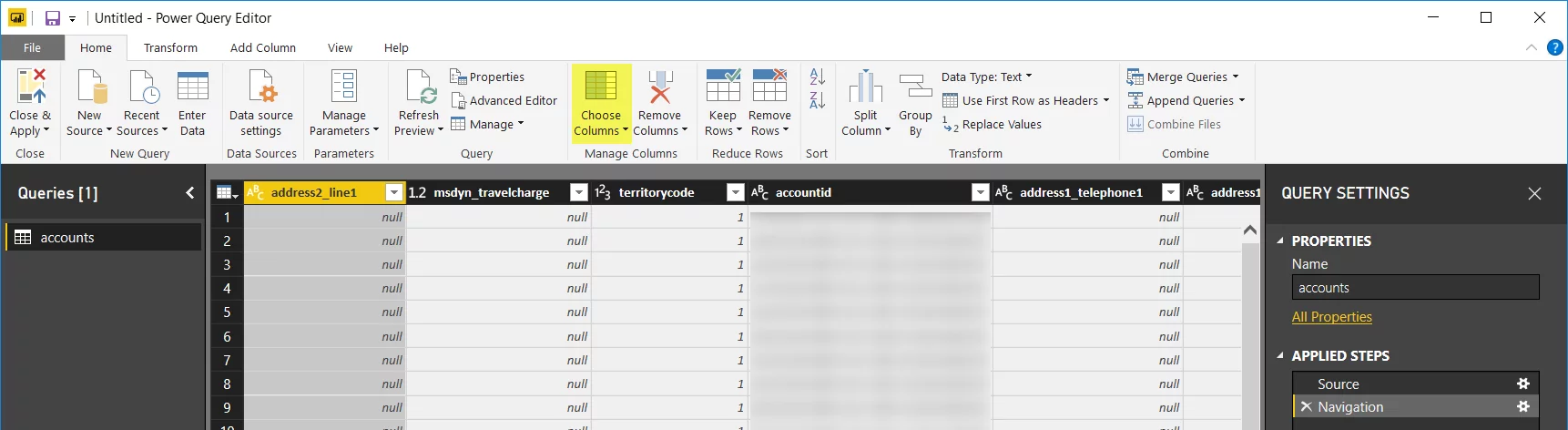Image resolution: width=1568 pixels, height=430 pixels.
Task: Click the save icon in title bar
Action: tap(53, 17)
